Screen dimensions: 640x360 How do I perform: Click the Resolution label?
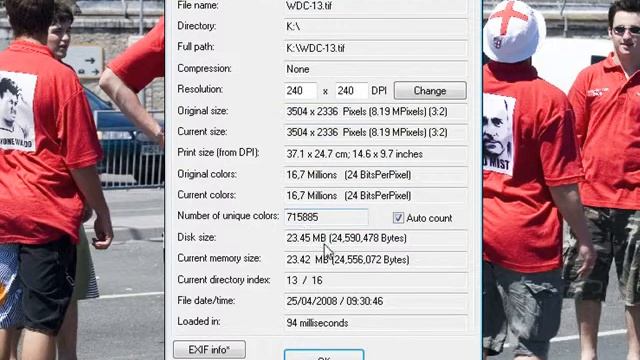point(200,89)
